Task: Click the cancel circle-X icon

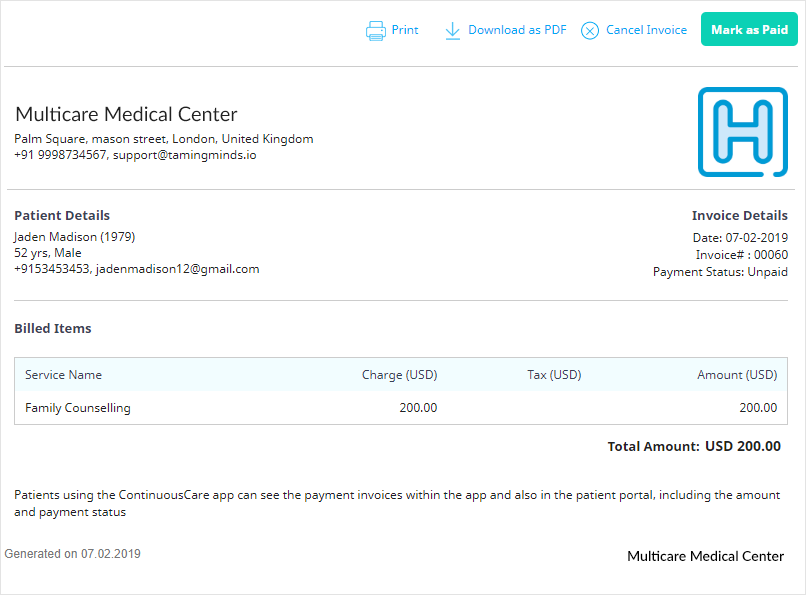Action: (590, 31)
